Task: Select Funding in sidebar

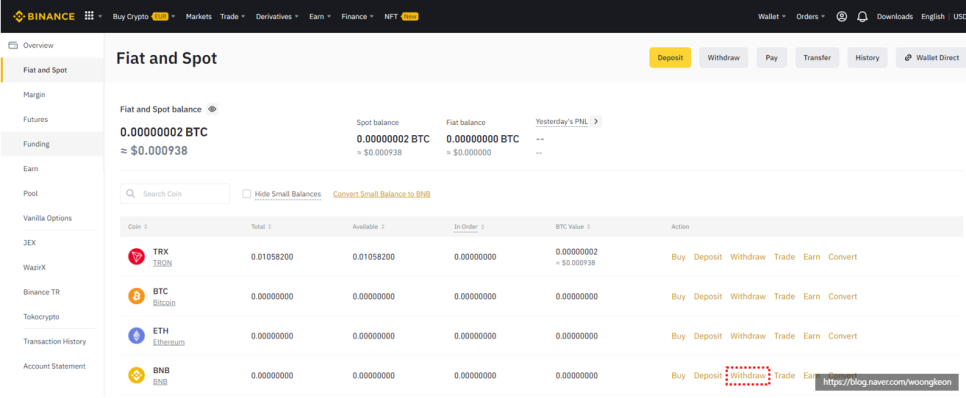Action: click(52, 144)
